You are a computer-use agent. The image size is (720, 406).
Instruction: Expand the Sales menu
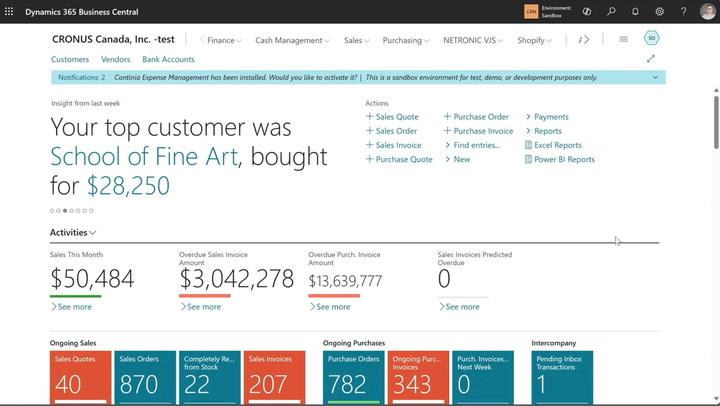(356, 40)
